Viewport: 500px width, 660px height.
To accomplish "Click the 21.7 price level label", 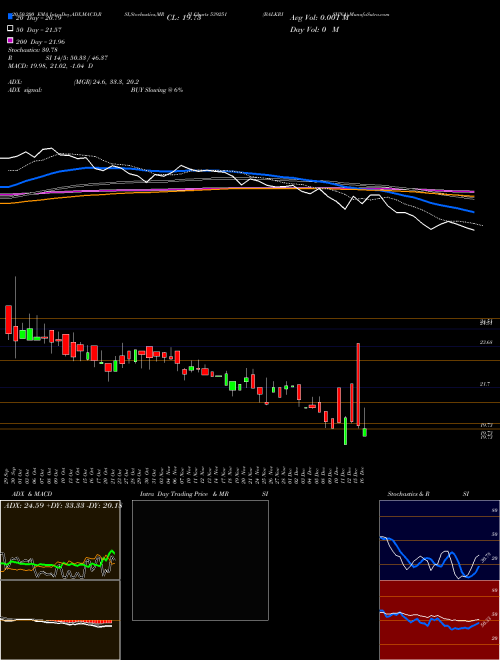I will pyautogui.click(x=486, y=384).
